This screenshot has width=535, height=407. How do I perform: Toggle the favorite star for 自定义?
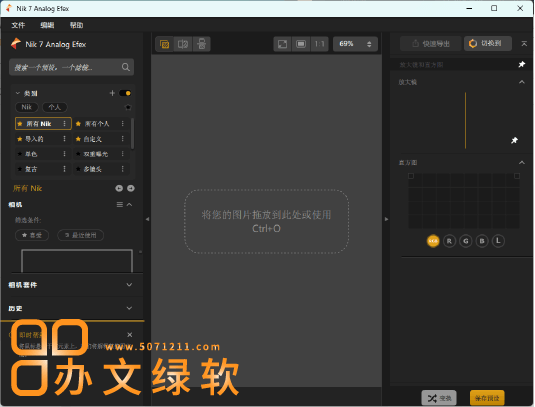pos(78,139)
